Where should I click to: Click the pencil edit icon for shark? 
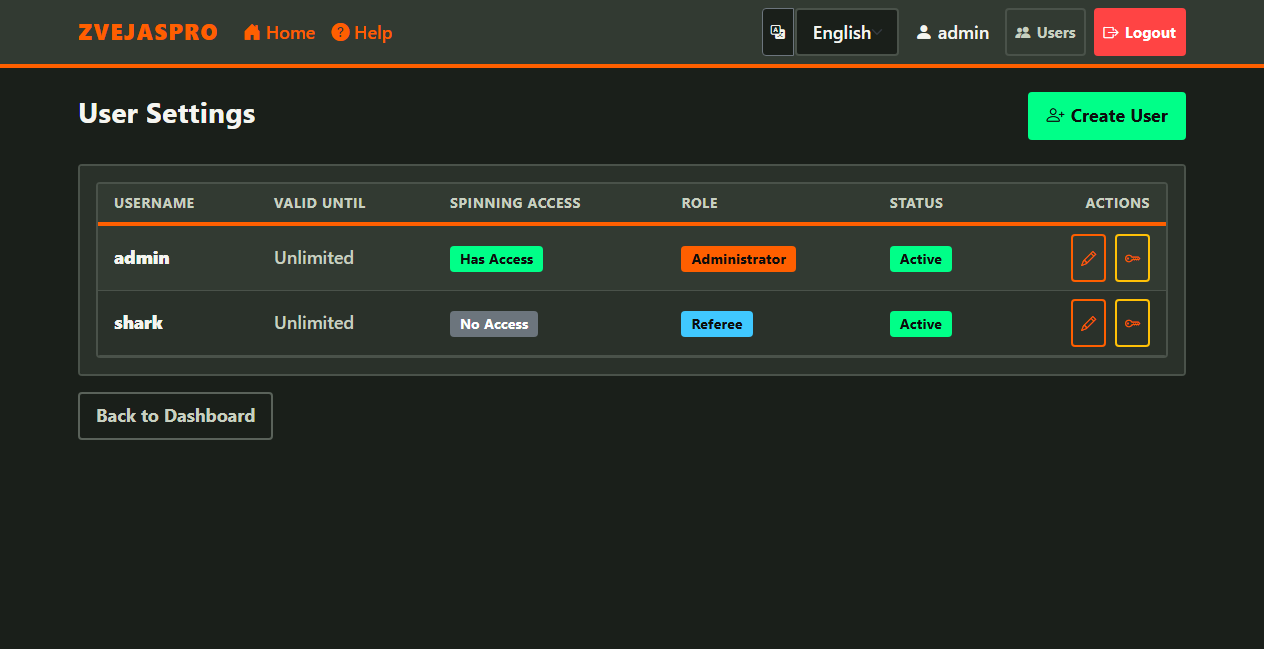[1088, 323]
